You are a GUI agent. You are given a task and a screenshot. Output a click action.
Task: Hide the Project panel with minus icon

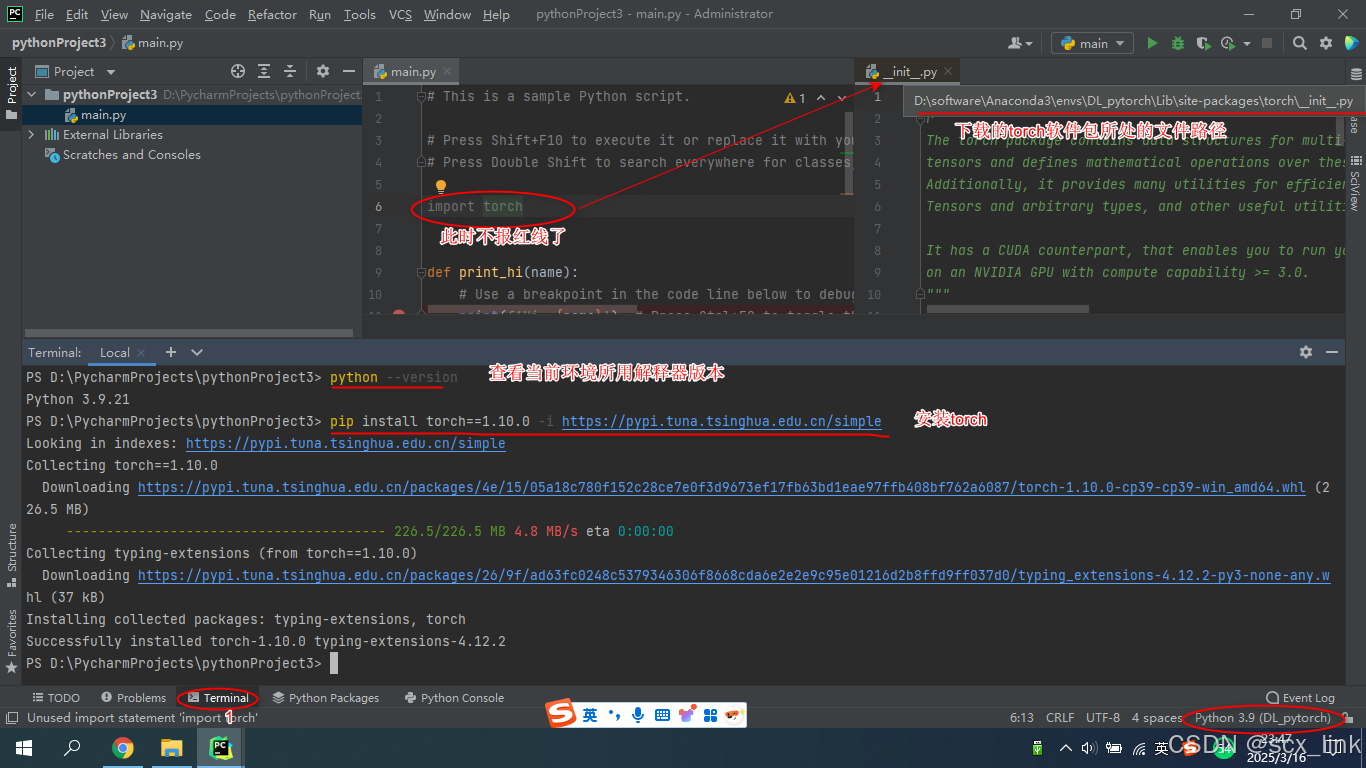348,71
